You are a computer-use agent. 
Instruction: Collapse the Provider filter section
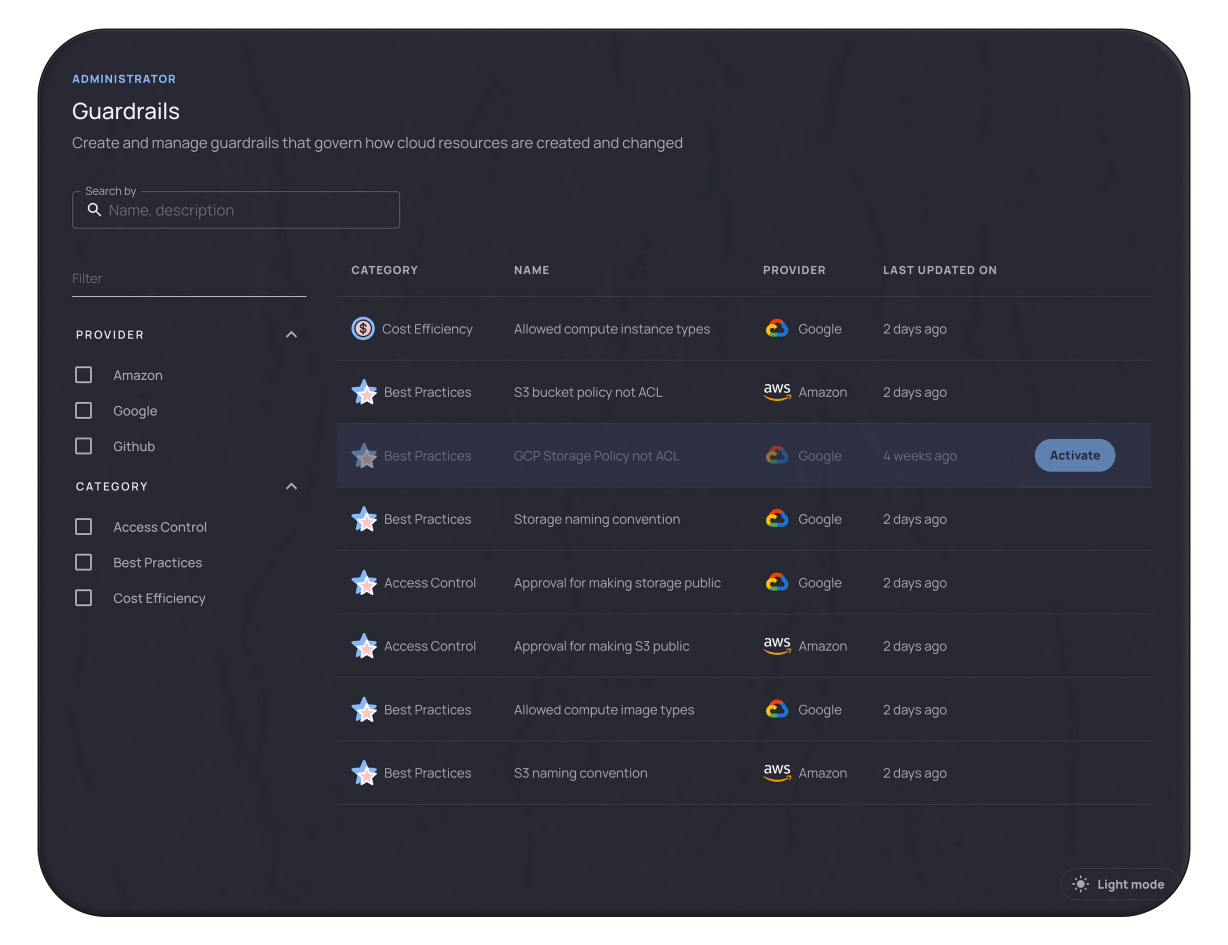(x=291, y=335)
